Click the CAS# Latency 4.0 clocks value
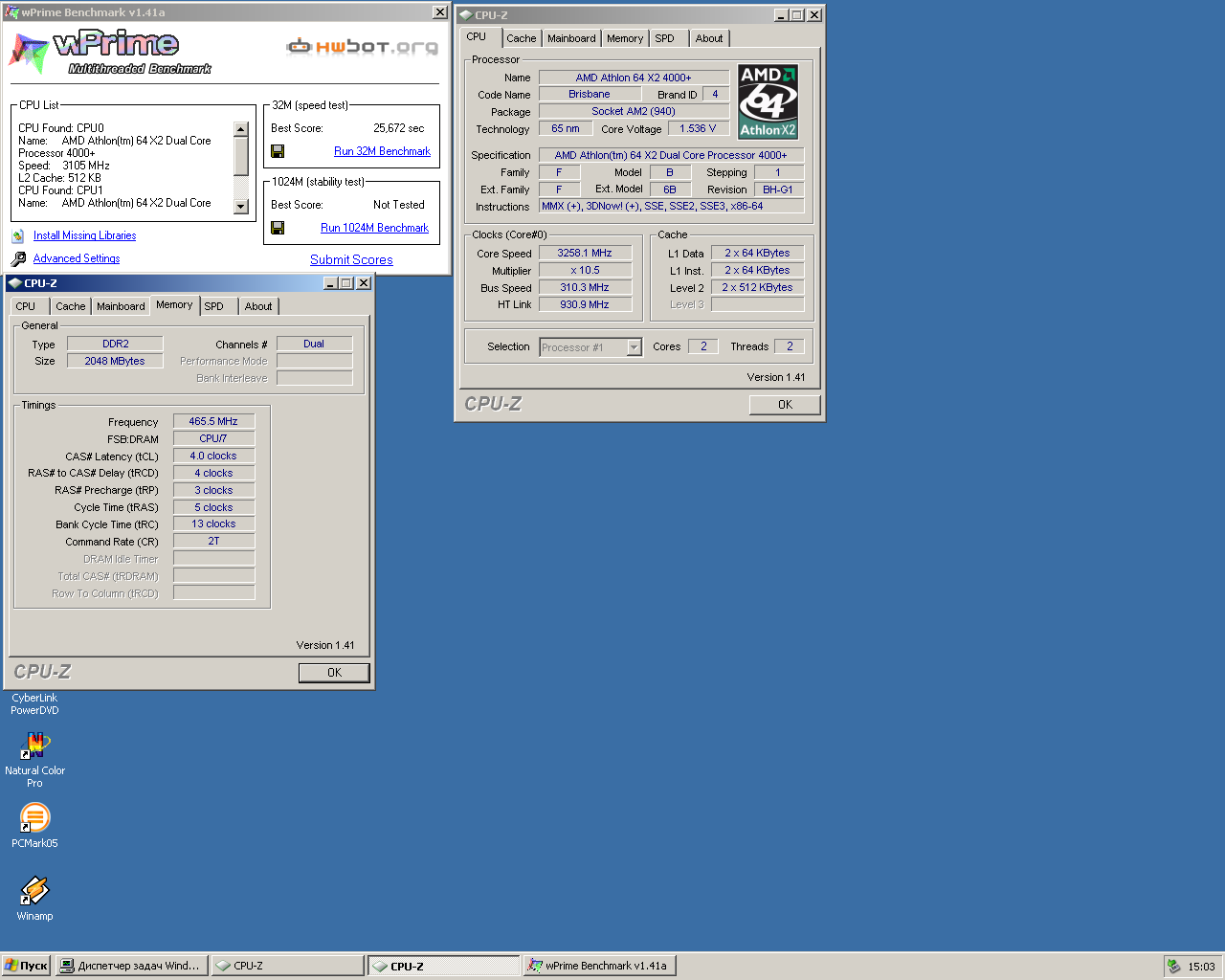The height and width of the screenshot is (980, 1225). [x=213, y=457]
